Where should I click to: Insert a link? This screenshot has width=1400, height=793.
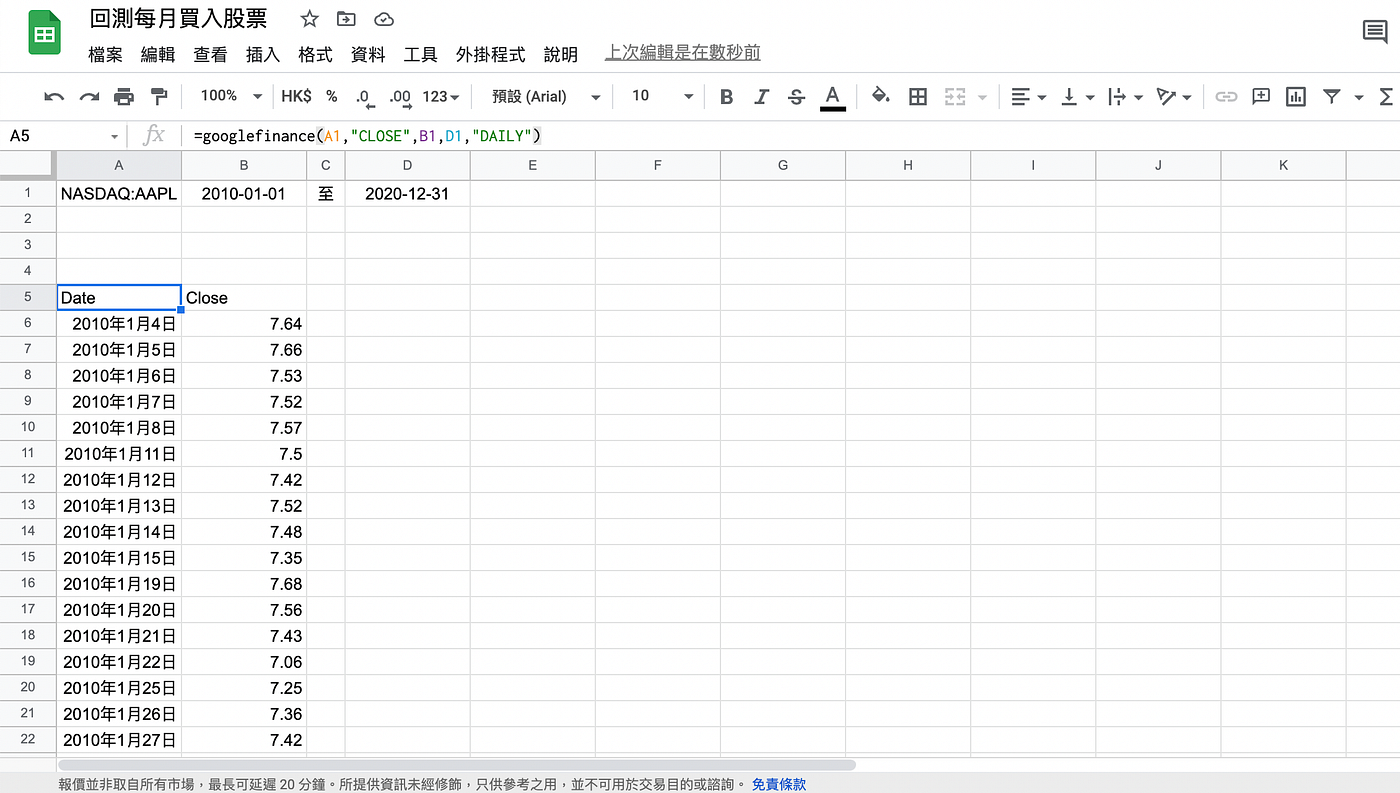pyautogui.click(x=1226, y=97)
